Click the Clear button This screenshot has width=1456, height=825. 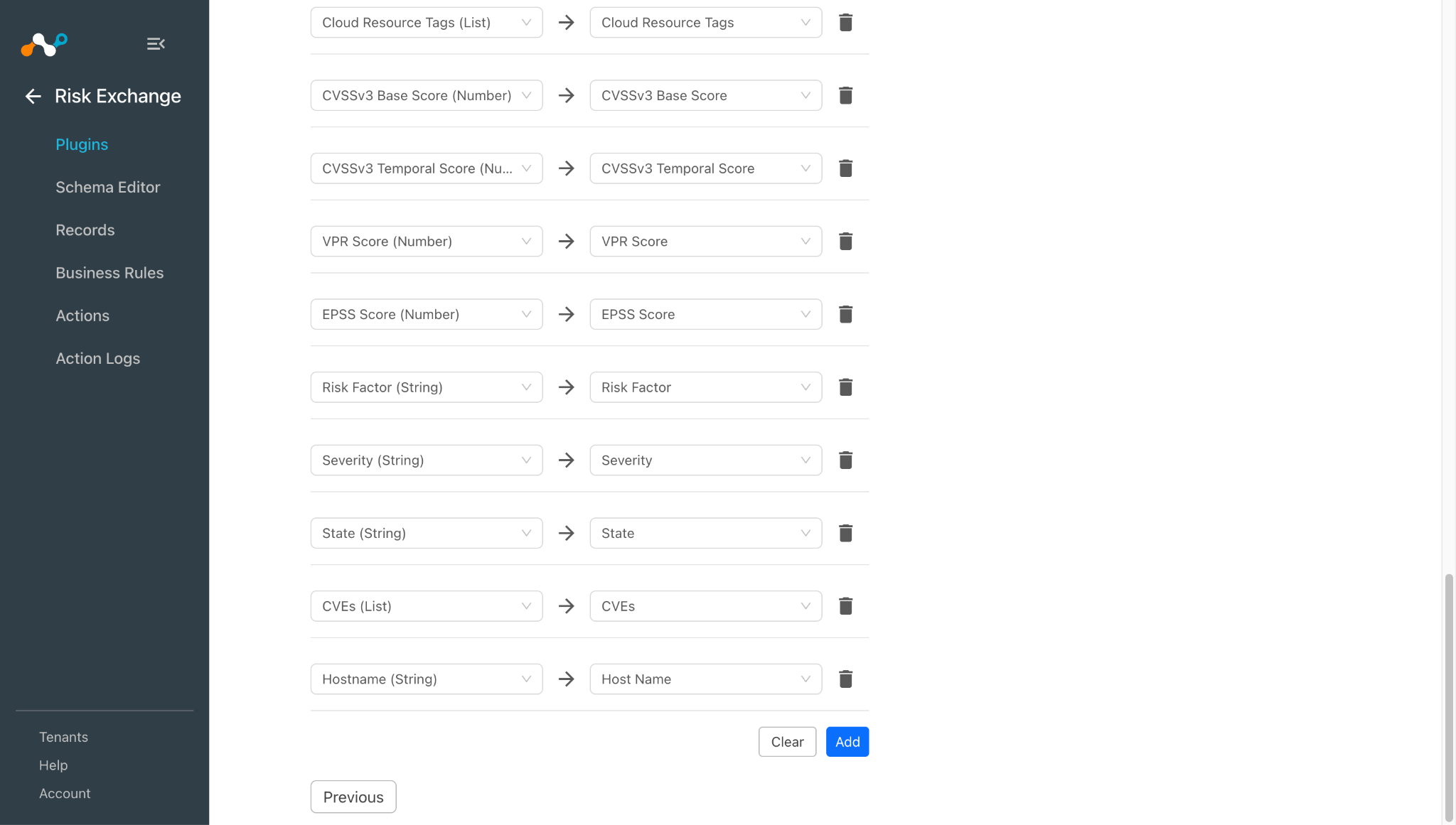coord(787,742)
